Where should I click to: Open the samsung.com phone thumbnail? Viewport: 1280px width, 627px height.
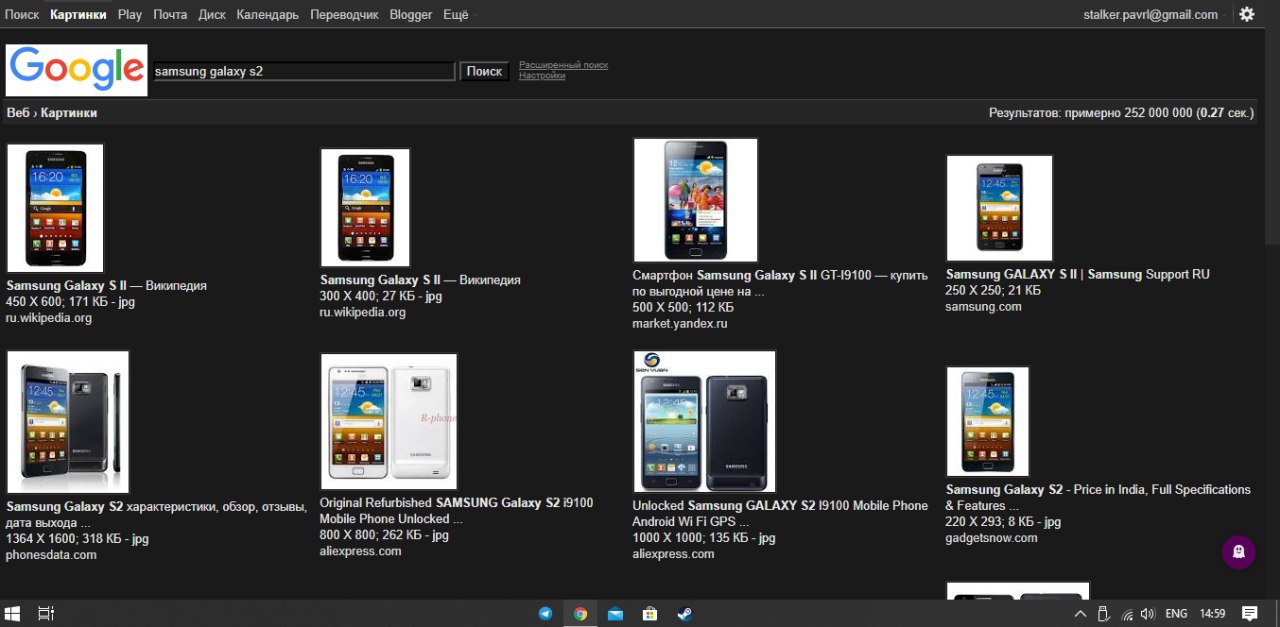click(1000, 208)
